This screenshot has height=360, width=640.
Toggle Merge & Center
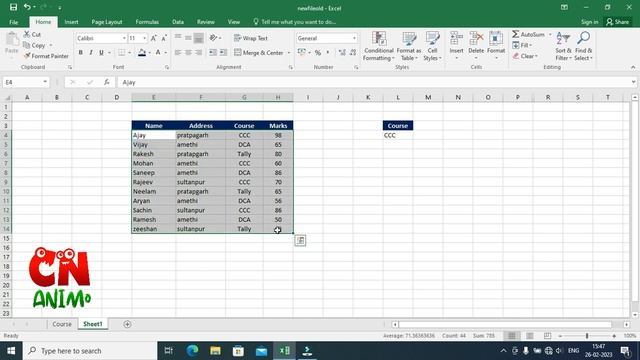tap(259, 53)
